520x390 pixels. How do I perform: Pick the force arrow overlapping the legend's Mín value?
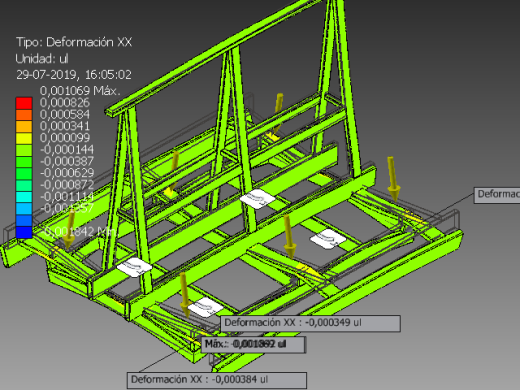(69, 231)
